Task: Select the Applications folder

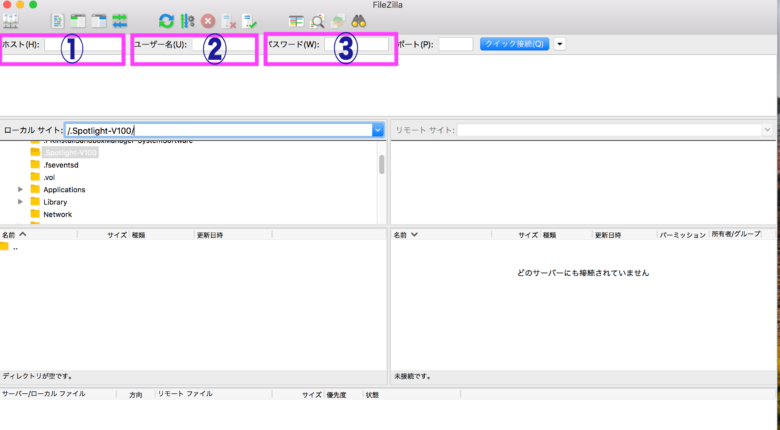Action: tap(64, 190)
